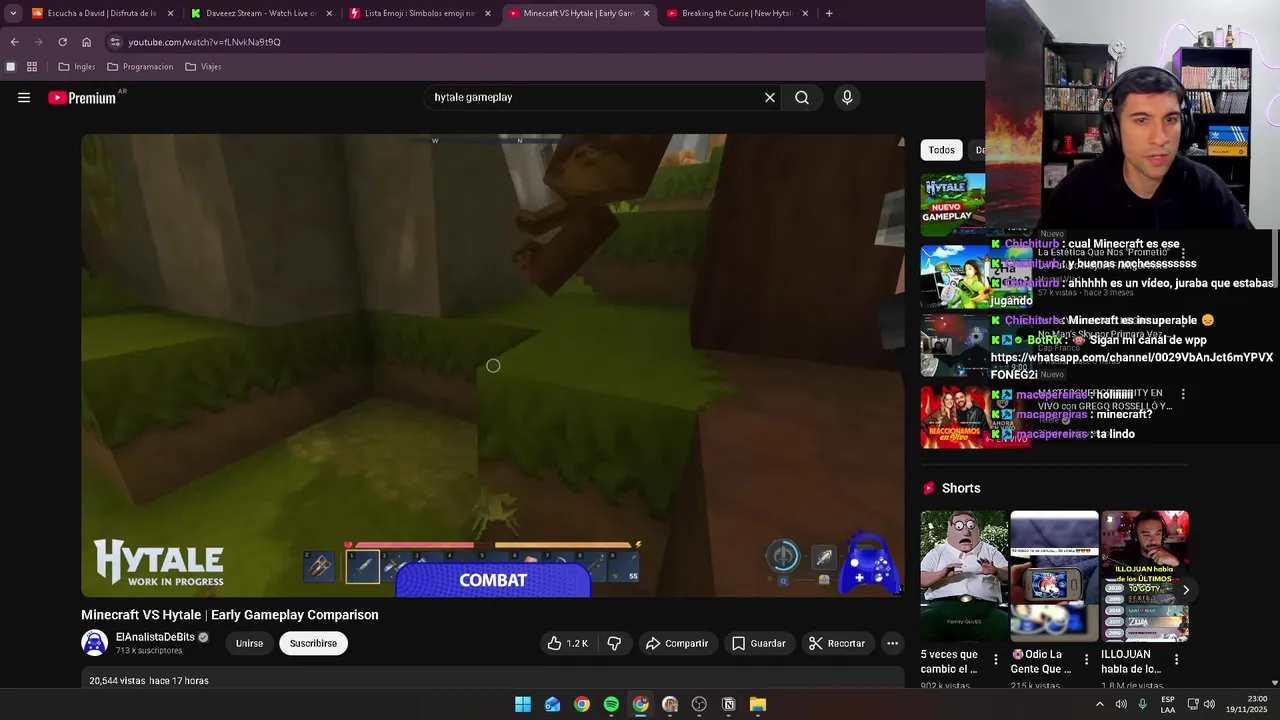Open the ILLOJUAN short thumbnail
The height and width of the screenshot is (720, 1280).
(1144, 576)
